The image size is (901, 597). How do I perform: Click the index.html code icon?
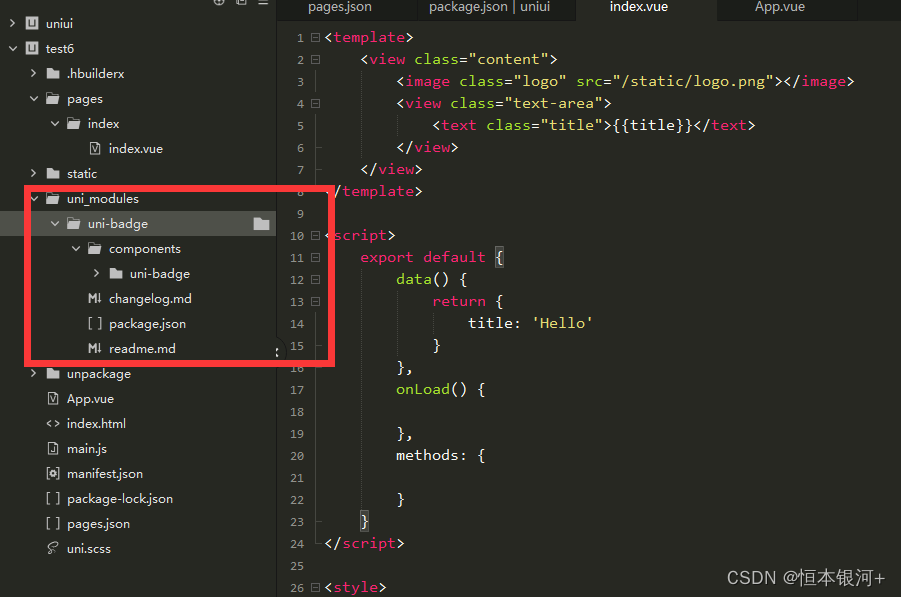(53, 423)
